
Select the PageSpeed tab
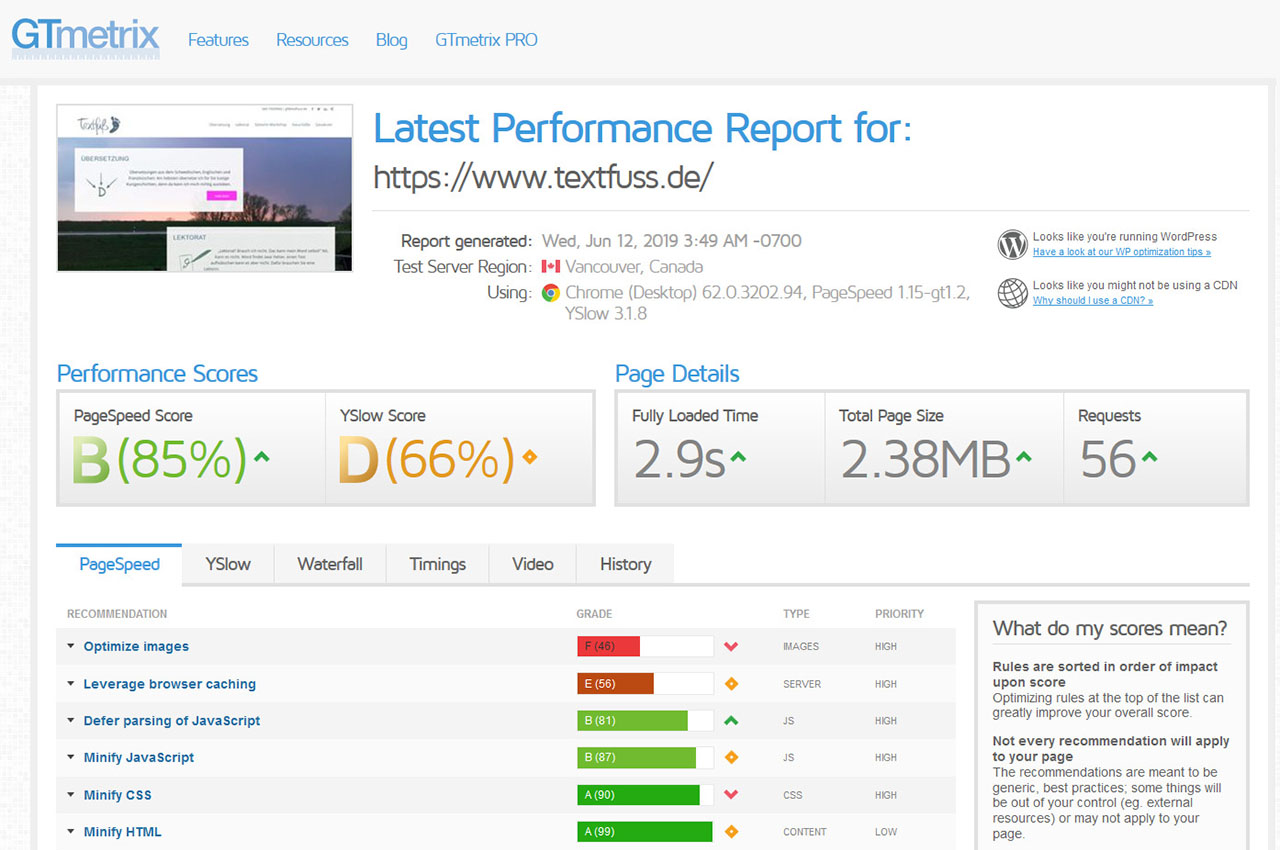tap(119, 564)
